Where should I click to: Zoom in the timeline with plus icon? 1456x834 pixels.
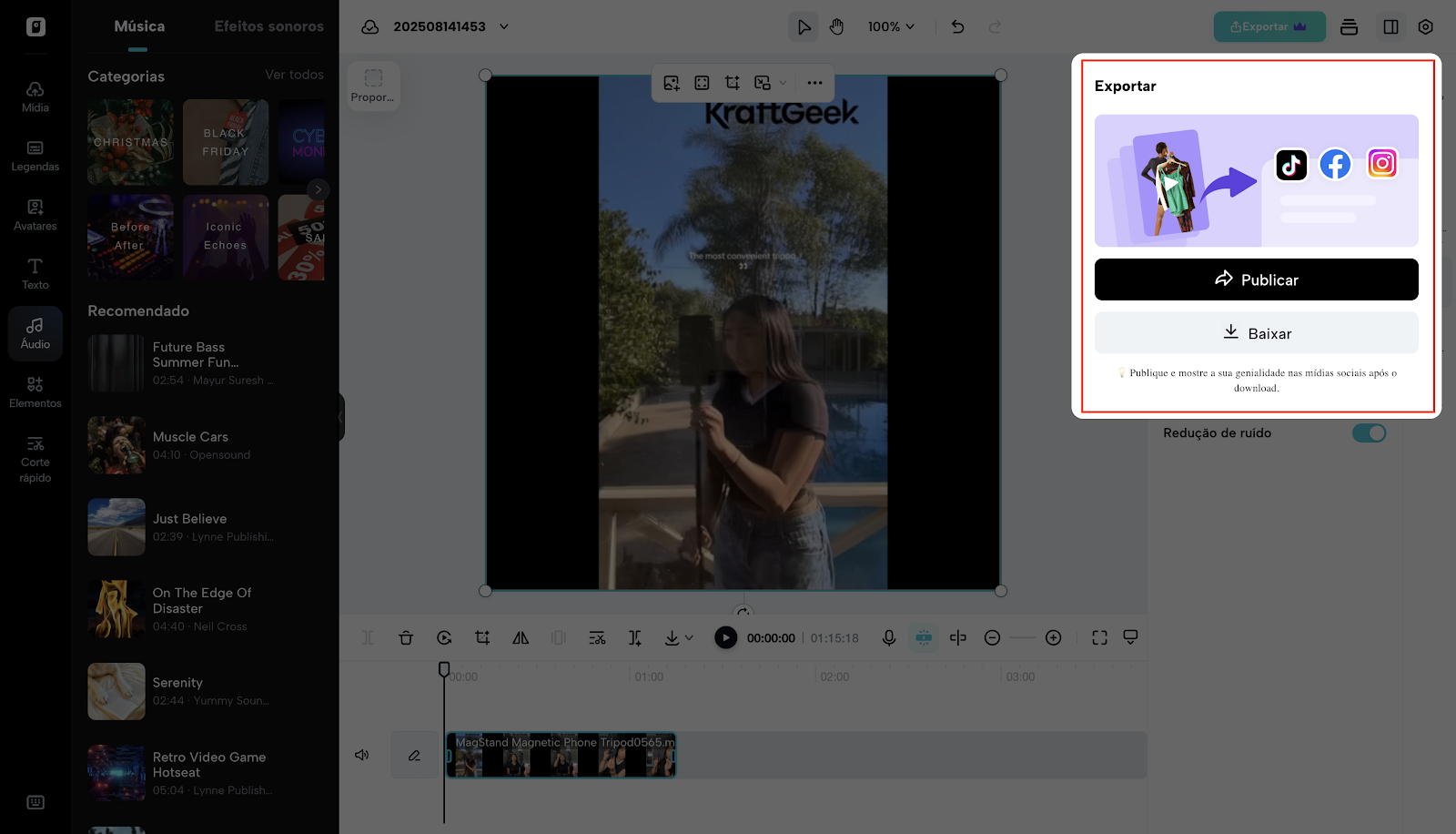coord(1053,638)
